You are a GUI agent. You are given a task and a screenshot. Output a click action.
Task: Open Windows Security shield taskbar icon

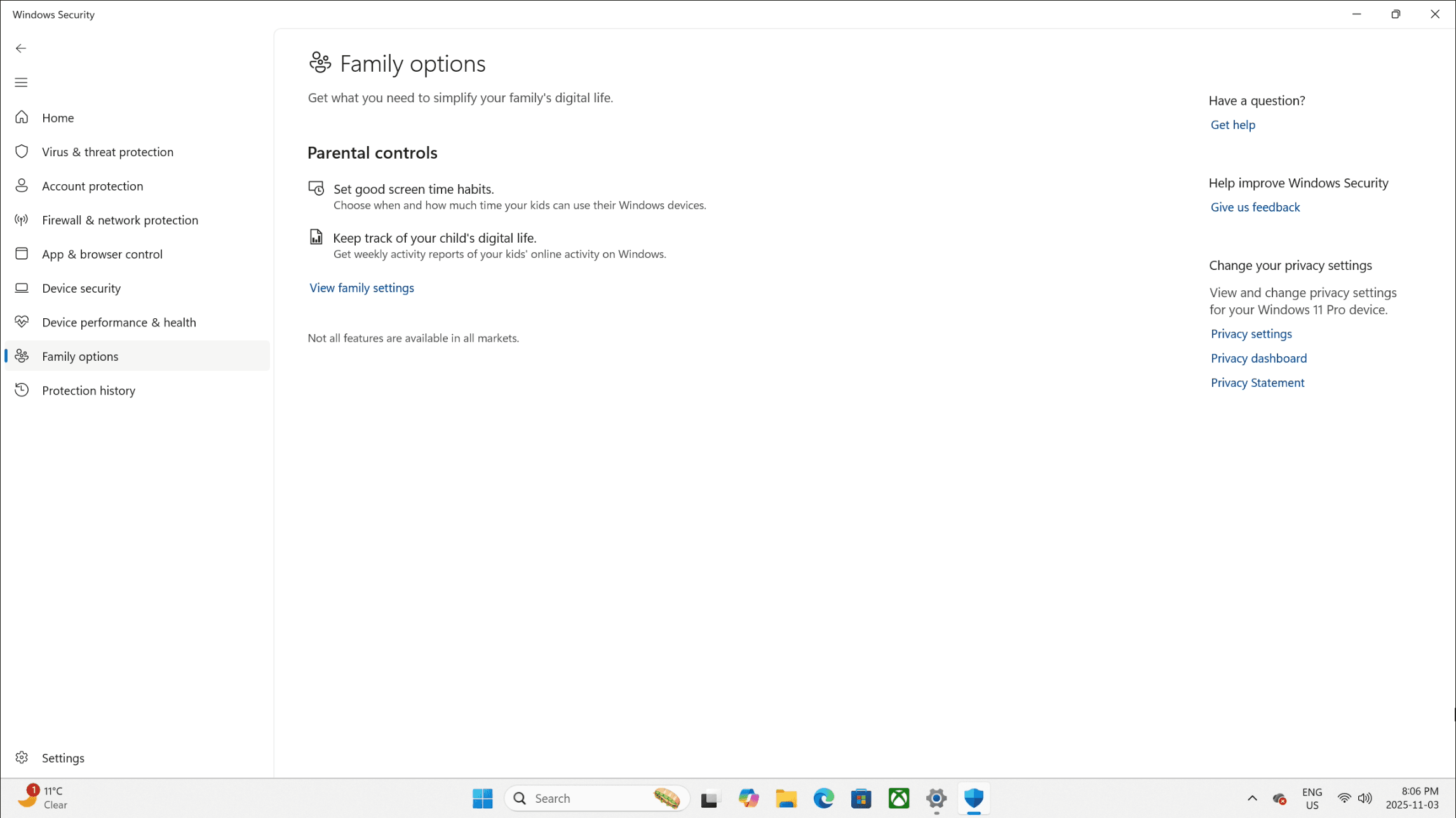coord(974,798)
